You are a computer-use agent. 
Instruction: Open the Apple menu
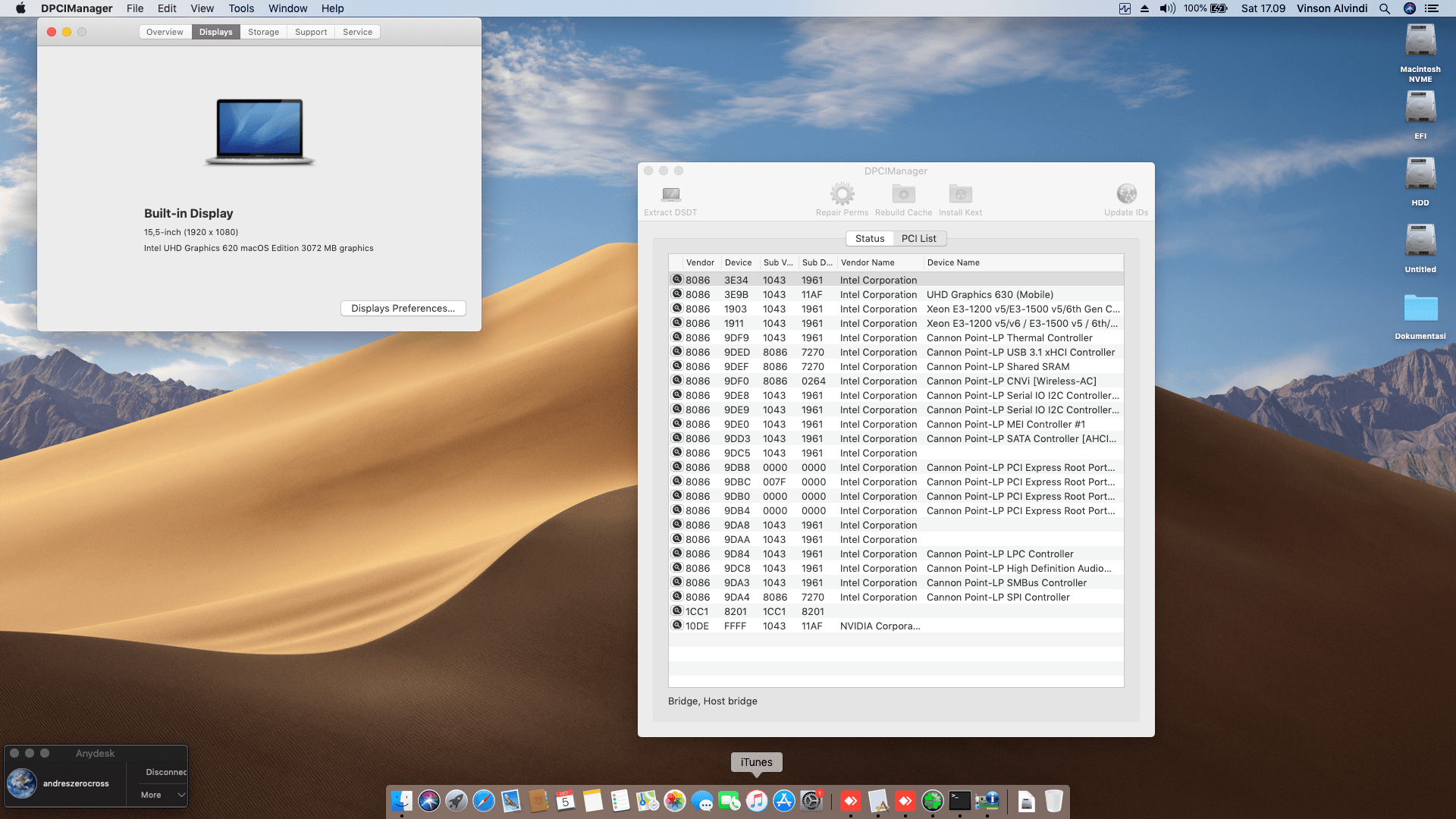coord(20,8)
